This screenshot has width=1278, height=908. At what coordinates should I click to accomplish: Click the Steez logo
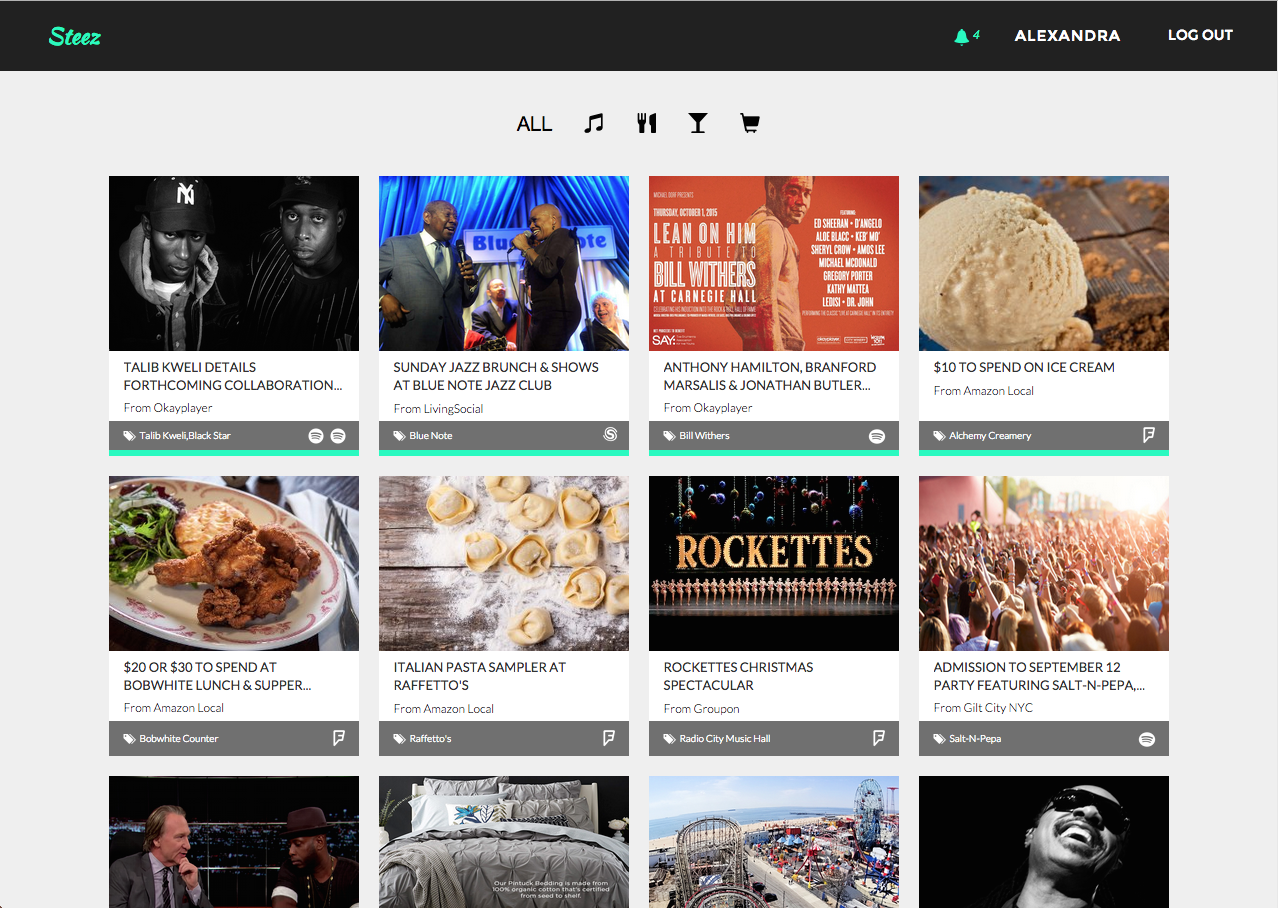(x=75, y=37)
